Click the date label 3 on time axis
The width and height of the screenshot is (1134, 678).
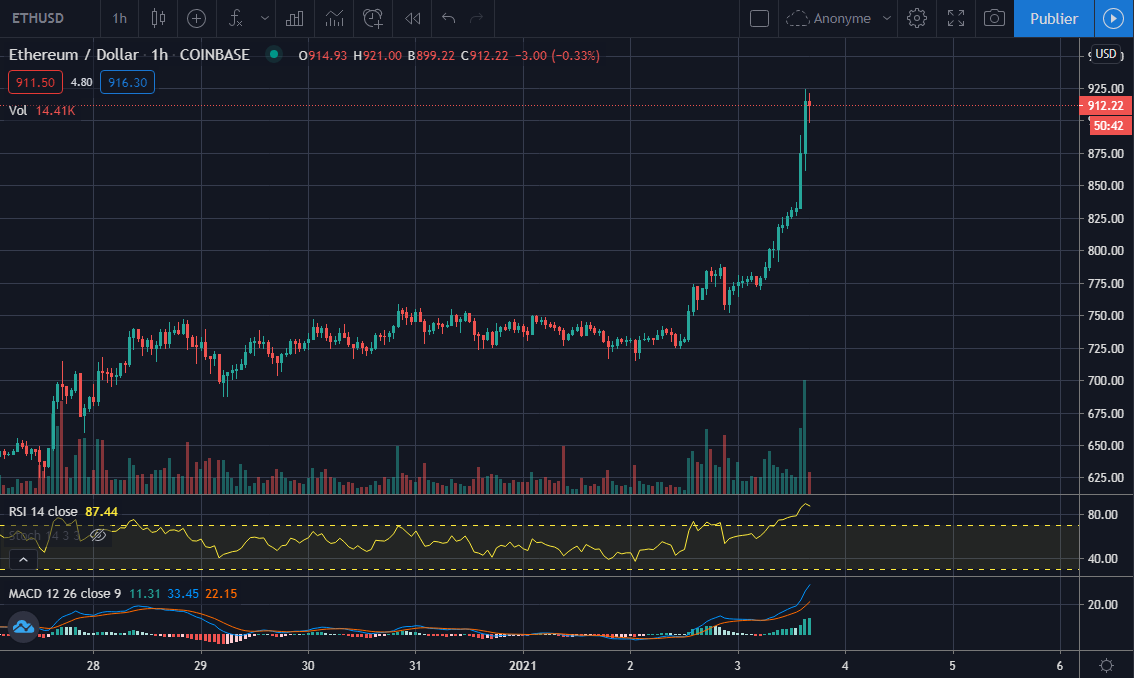point(737,665)
